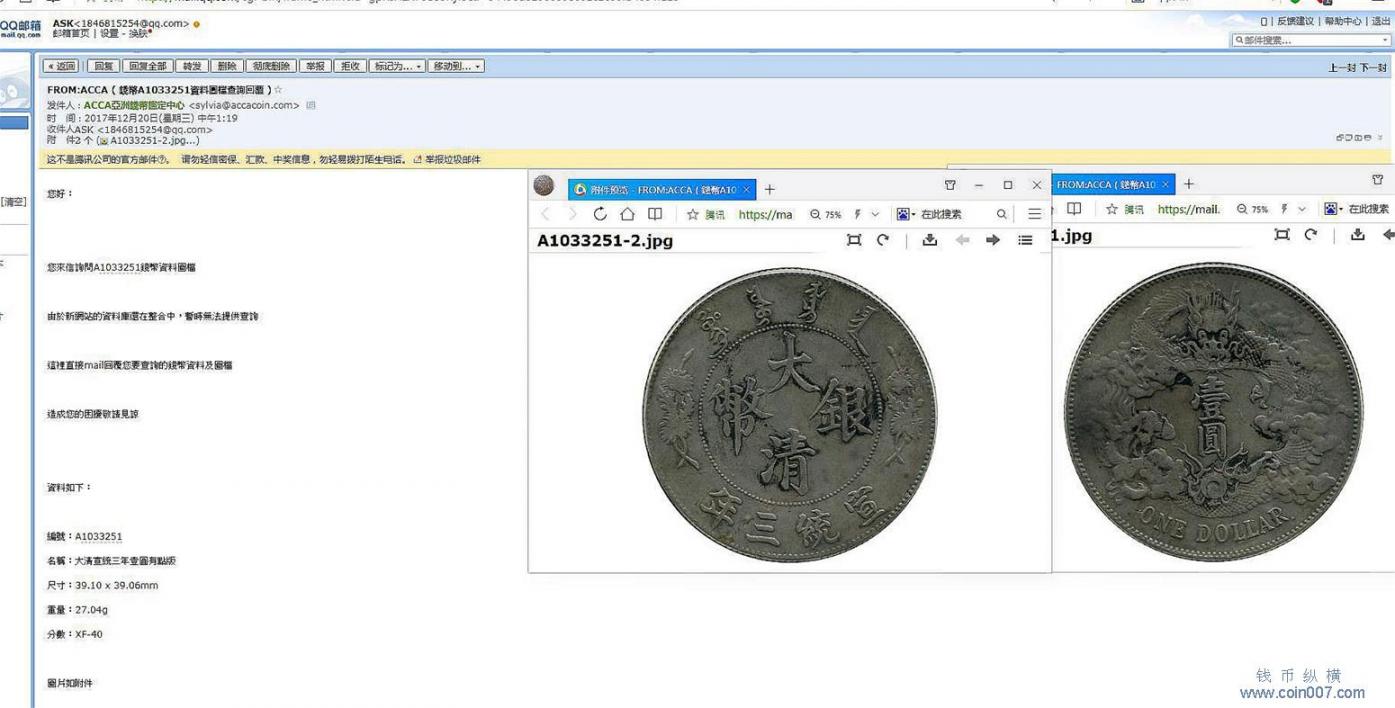This screenshot has width=1395, height=708.
Task: Click the 大清银币 coin image in viewer
Action: [790, 413]
